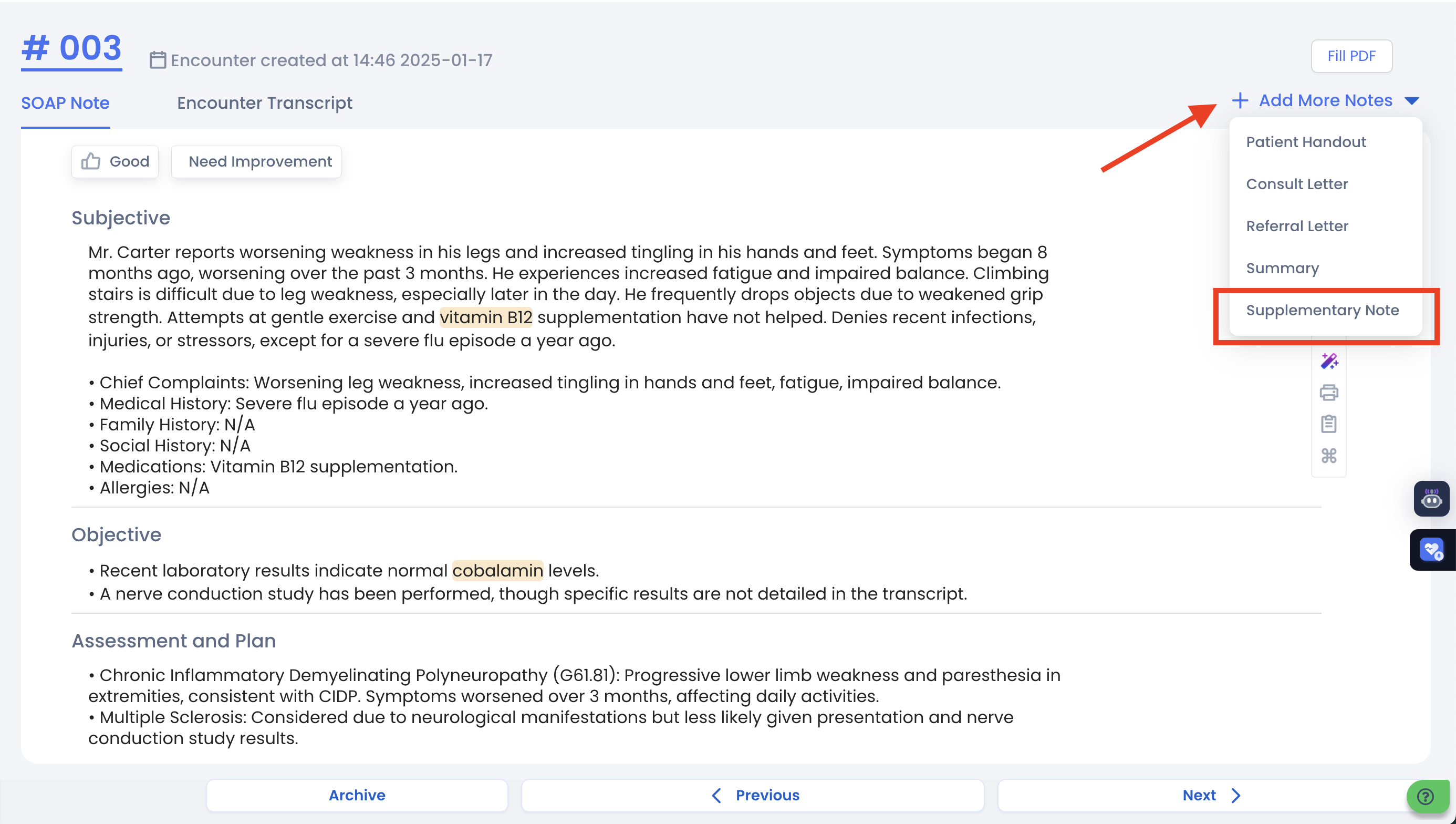Click the #003 encounter title link
The image size is (1456, 824).
click(71, 48)
